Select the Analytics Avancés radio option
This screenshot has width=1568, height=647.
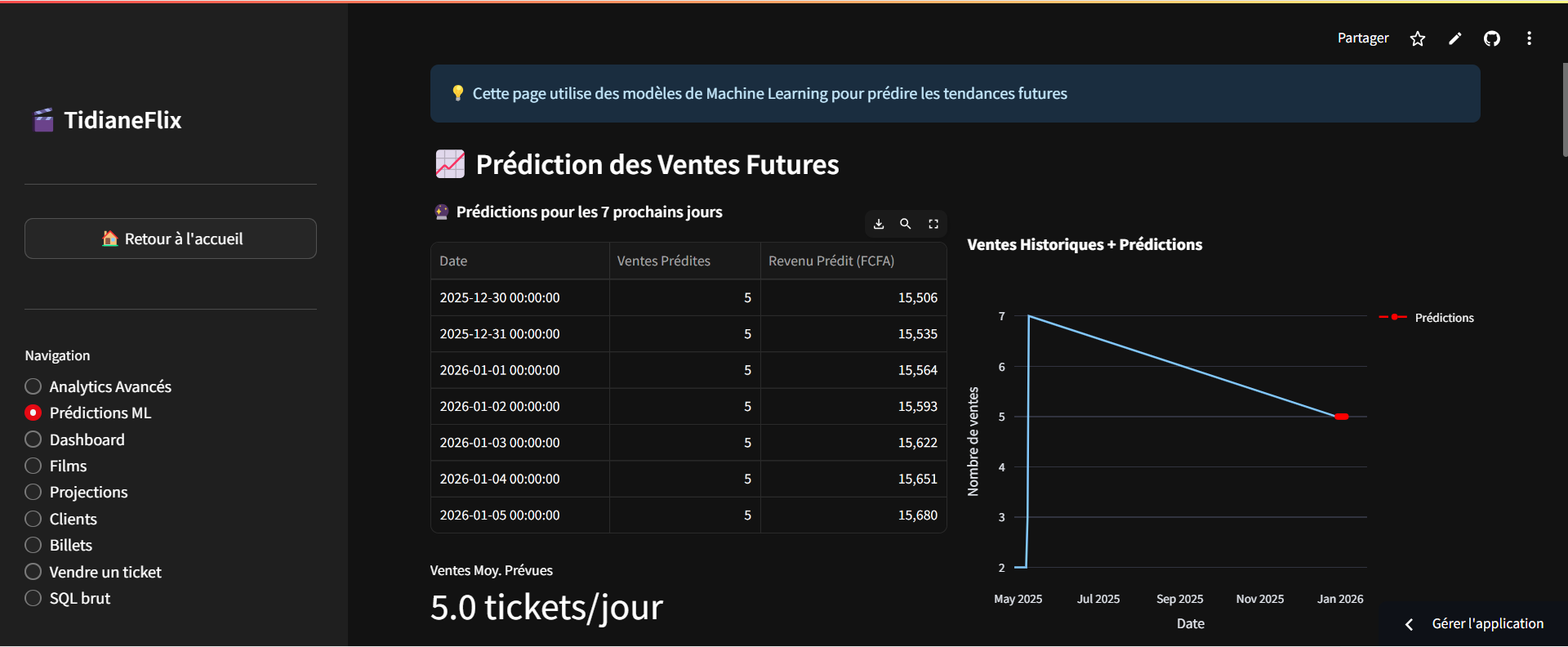[x=33, y=386]
